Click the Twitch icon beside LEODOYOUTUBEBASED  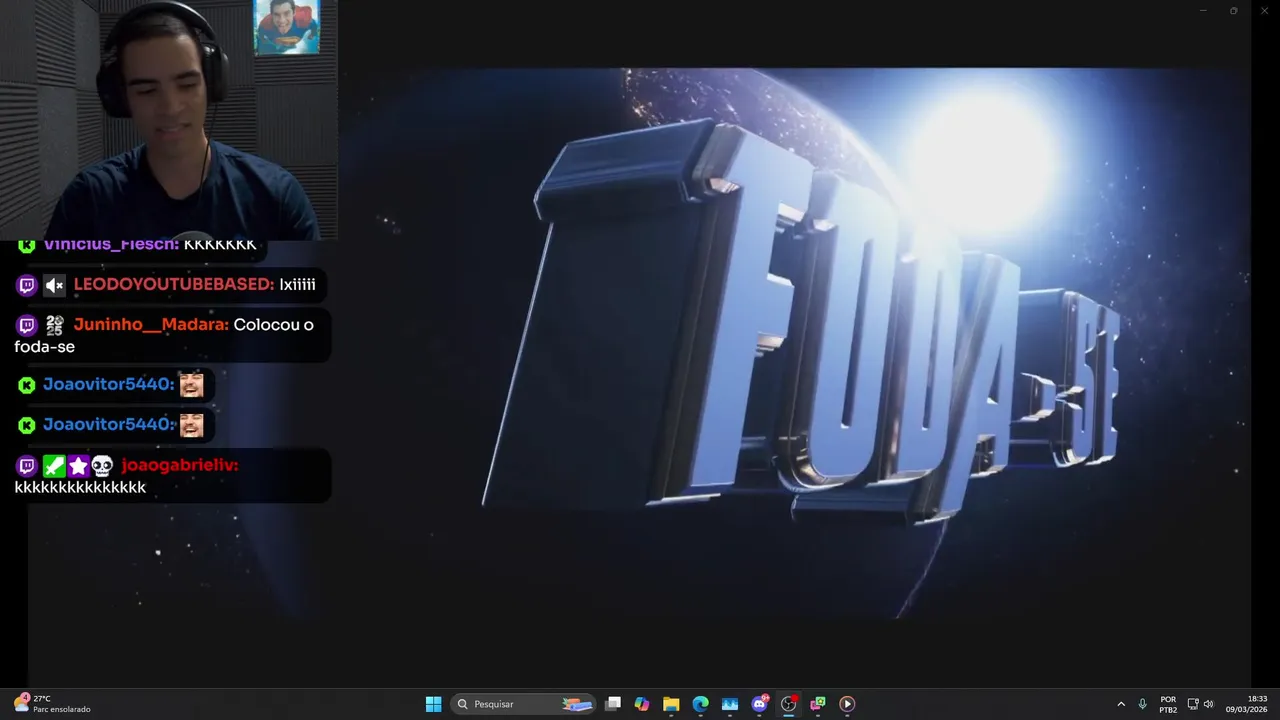click(x=27, y=286)
